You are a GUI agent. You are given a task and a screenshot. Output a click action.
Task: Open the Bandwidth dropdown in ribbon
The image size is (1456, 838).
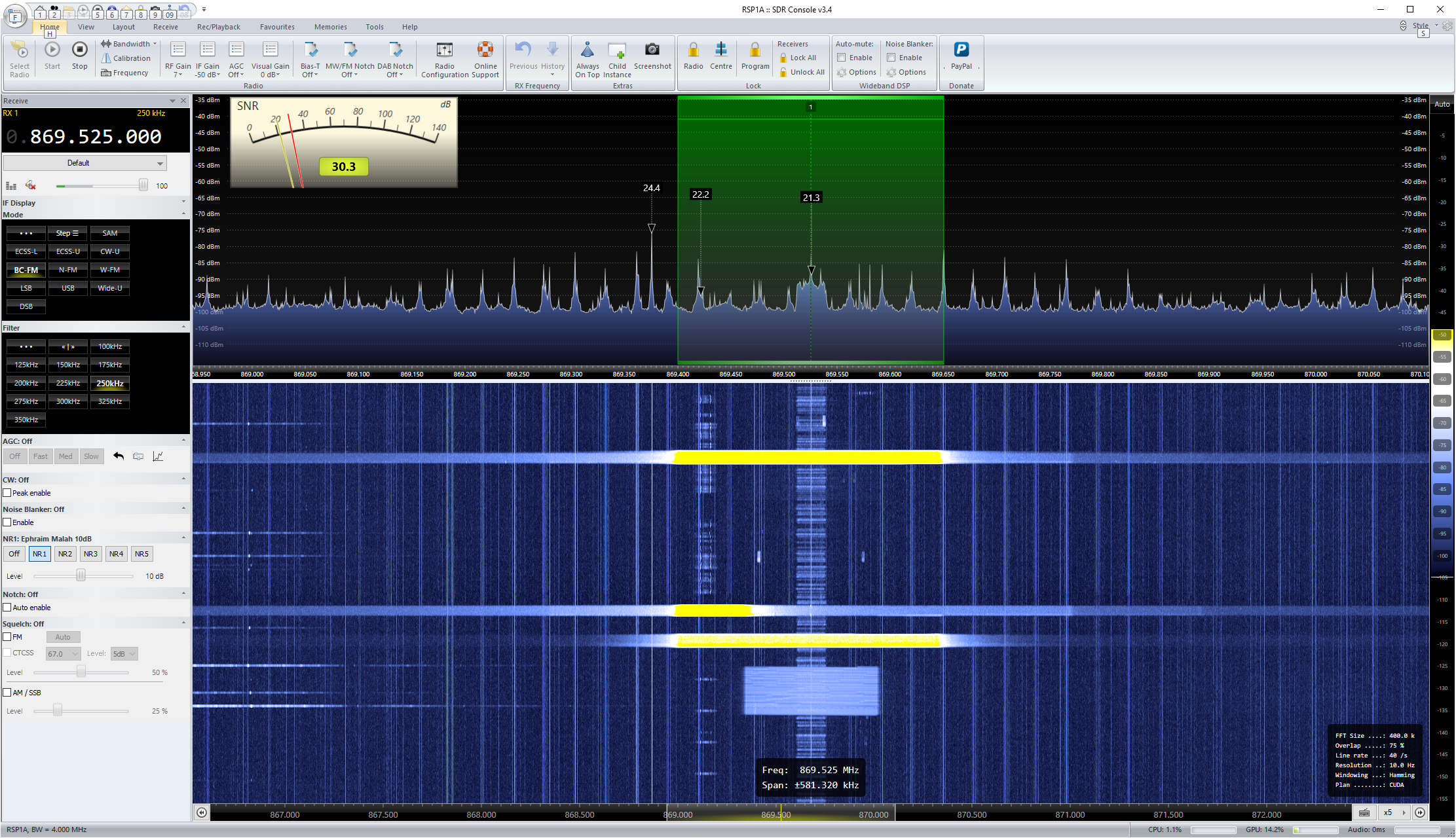130,44
